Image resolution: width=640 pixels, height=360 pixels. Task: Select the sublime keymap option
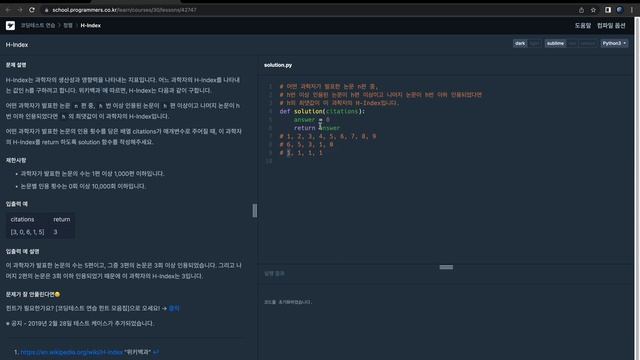(x=555, y=43)
